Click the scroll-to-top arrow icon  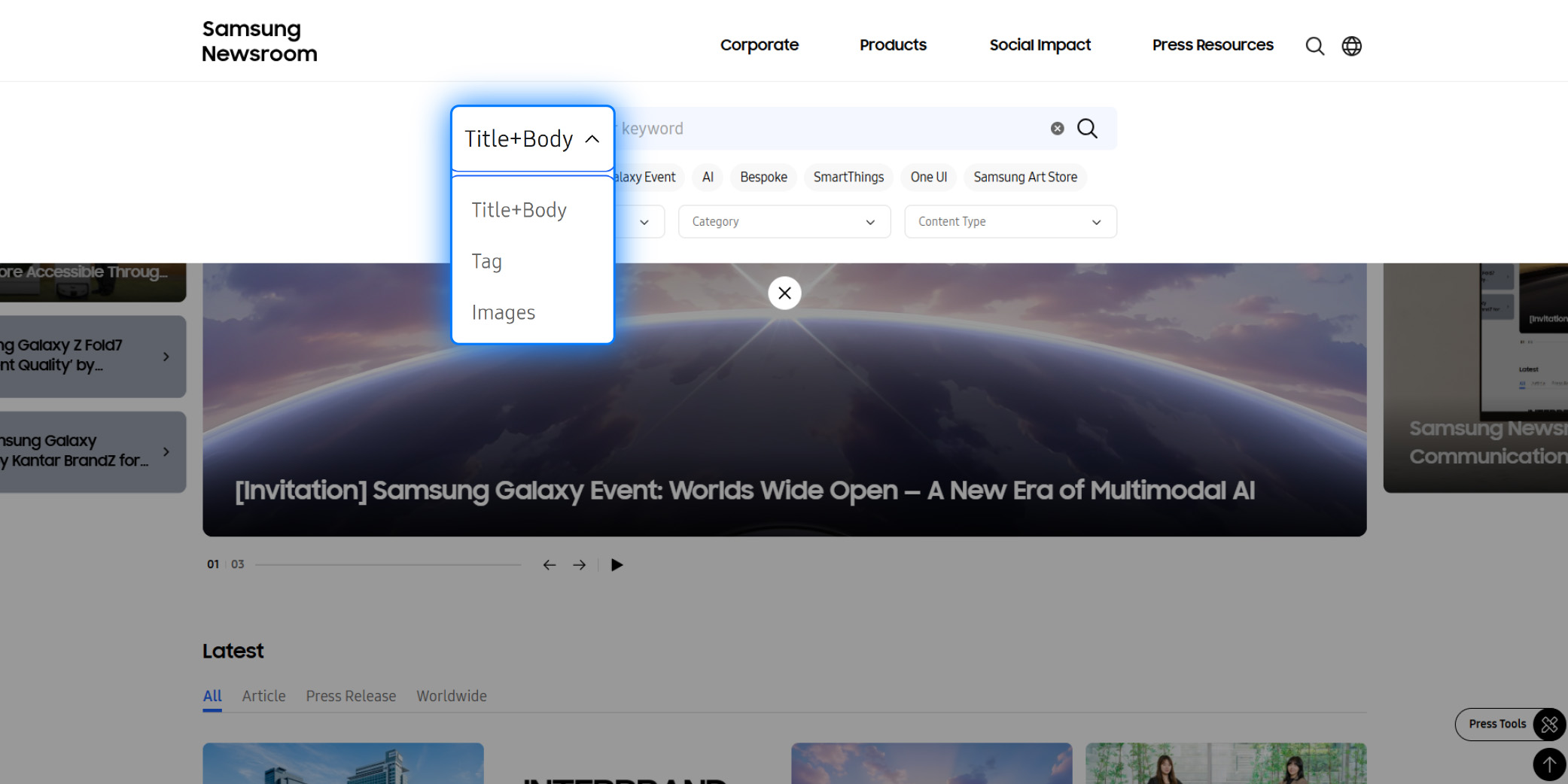pyautogui.click(x=1548, y=764)
